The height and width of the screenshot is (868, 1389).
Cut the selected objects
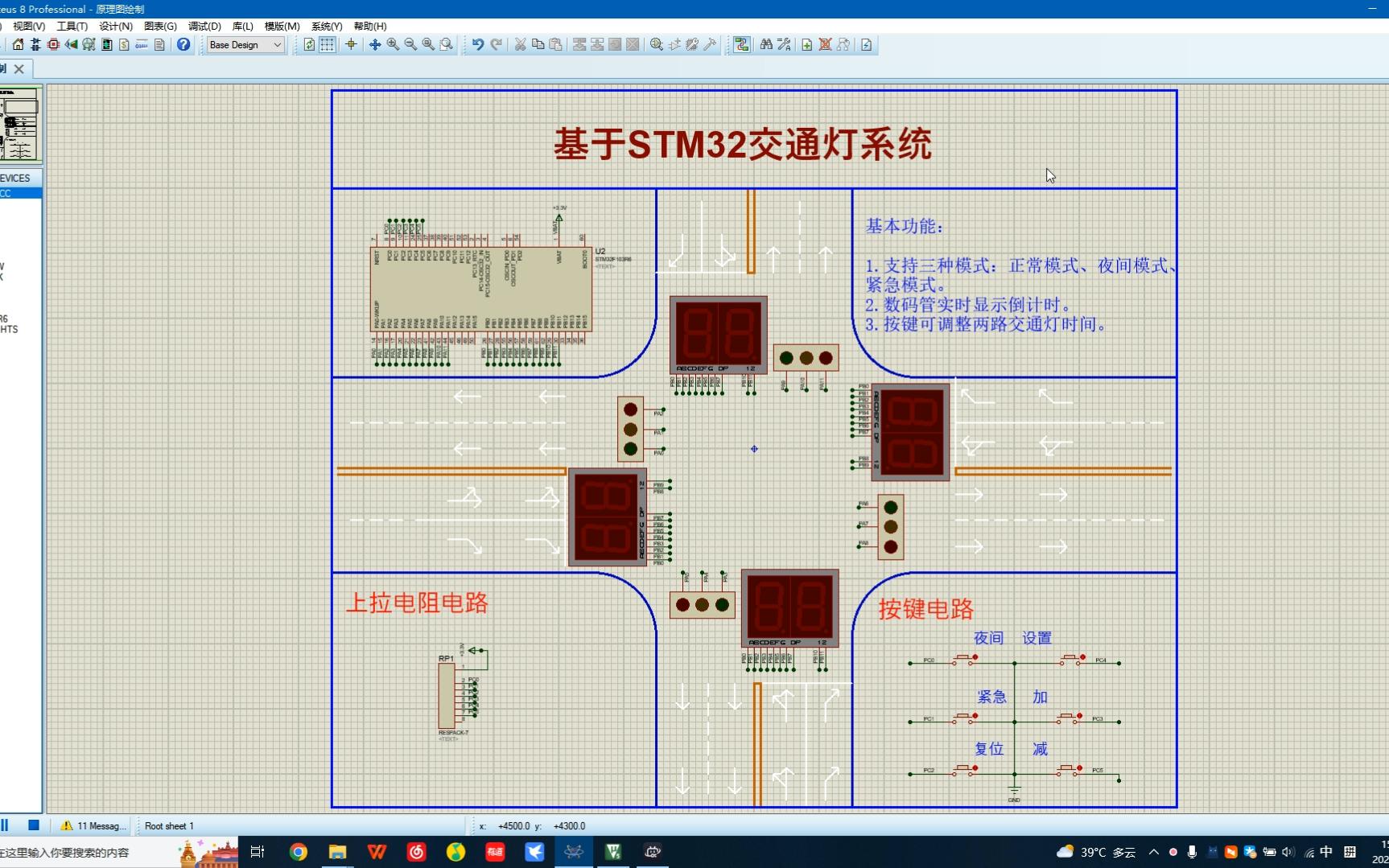520,45
